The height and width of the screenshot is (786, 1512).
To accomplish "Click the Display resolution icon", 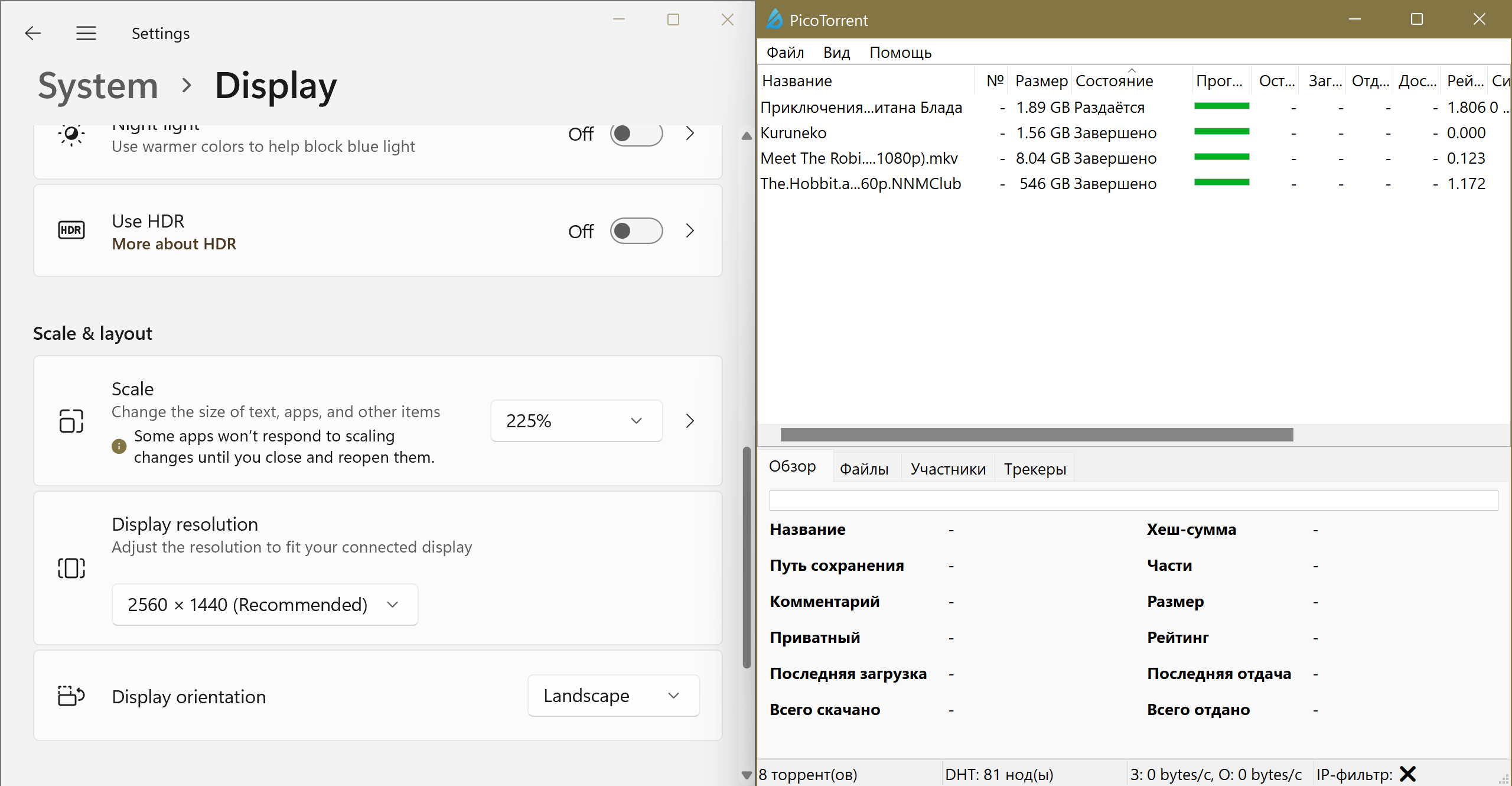I will click(x=71, y=568).
